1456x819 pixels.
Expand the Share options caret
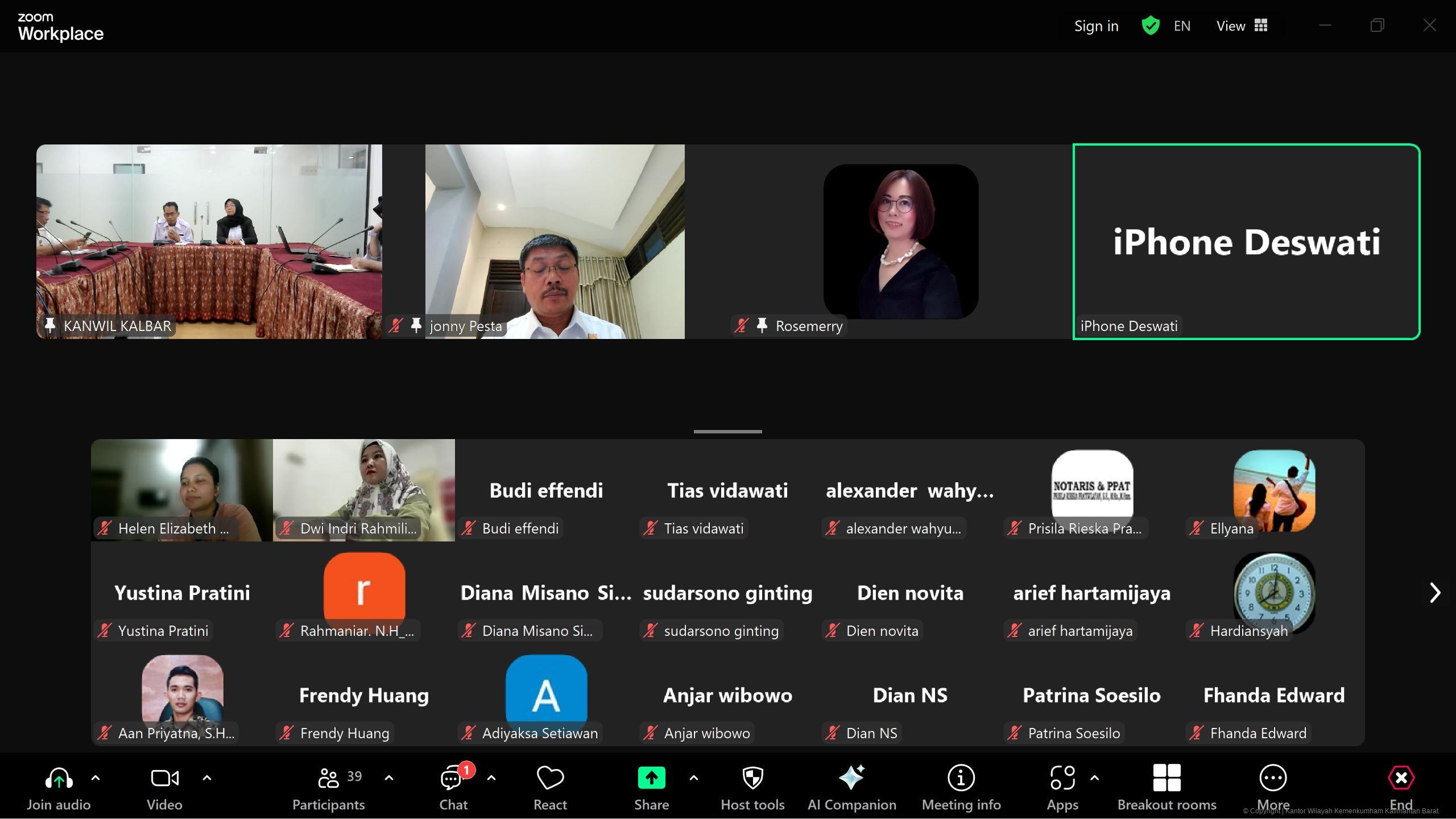[694, 777]
